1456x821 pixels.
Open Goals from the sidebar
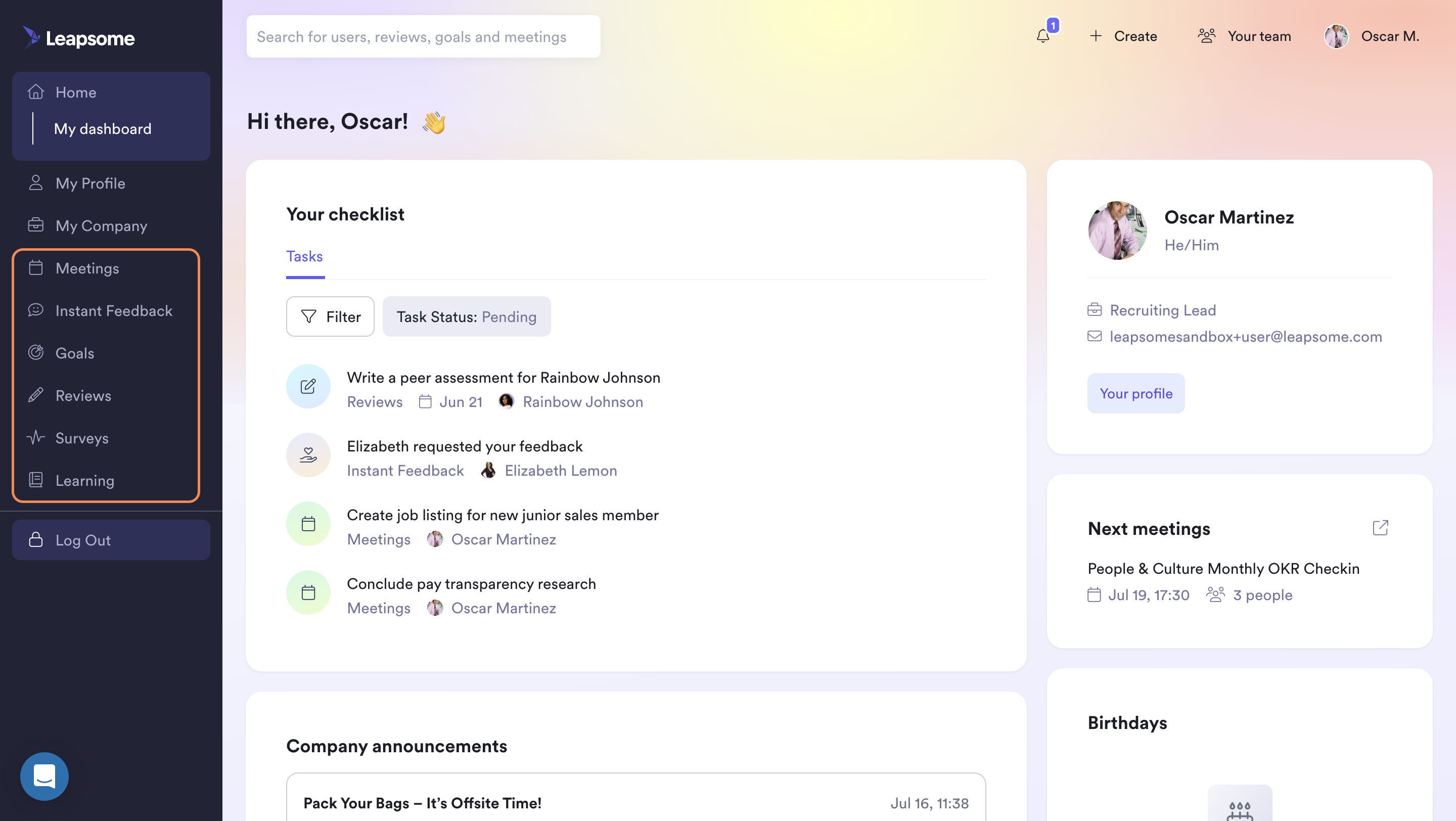click(x=75, y=353)
